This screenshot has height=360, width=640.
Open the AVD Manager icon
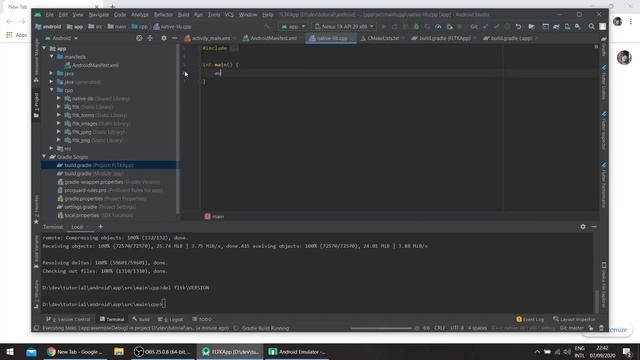click(567, 27)
